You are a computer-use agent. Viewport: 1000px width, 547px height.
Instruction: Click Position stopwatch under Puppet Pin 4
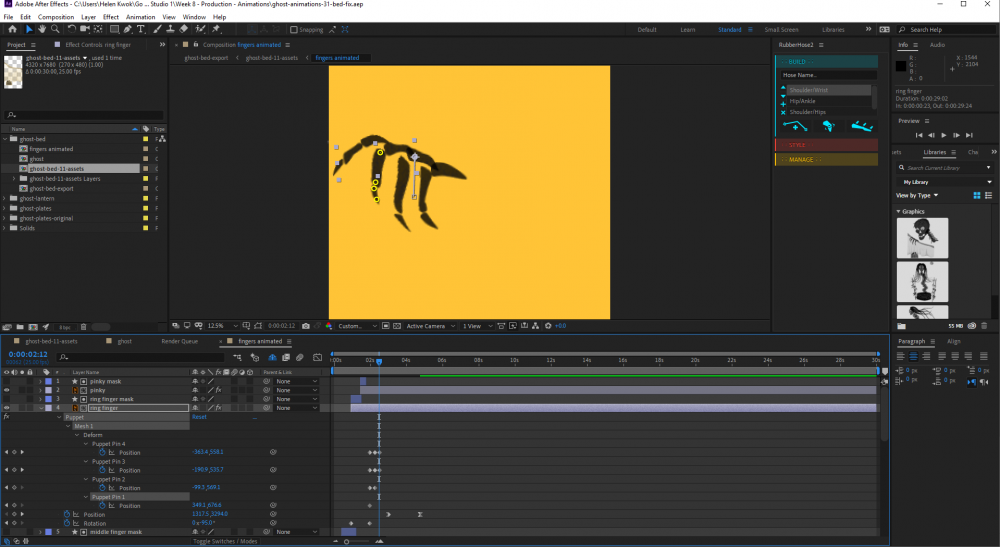[x=101, y=452]
